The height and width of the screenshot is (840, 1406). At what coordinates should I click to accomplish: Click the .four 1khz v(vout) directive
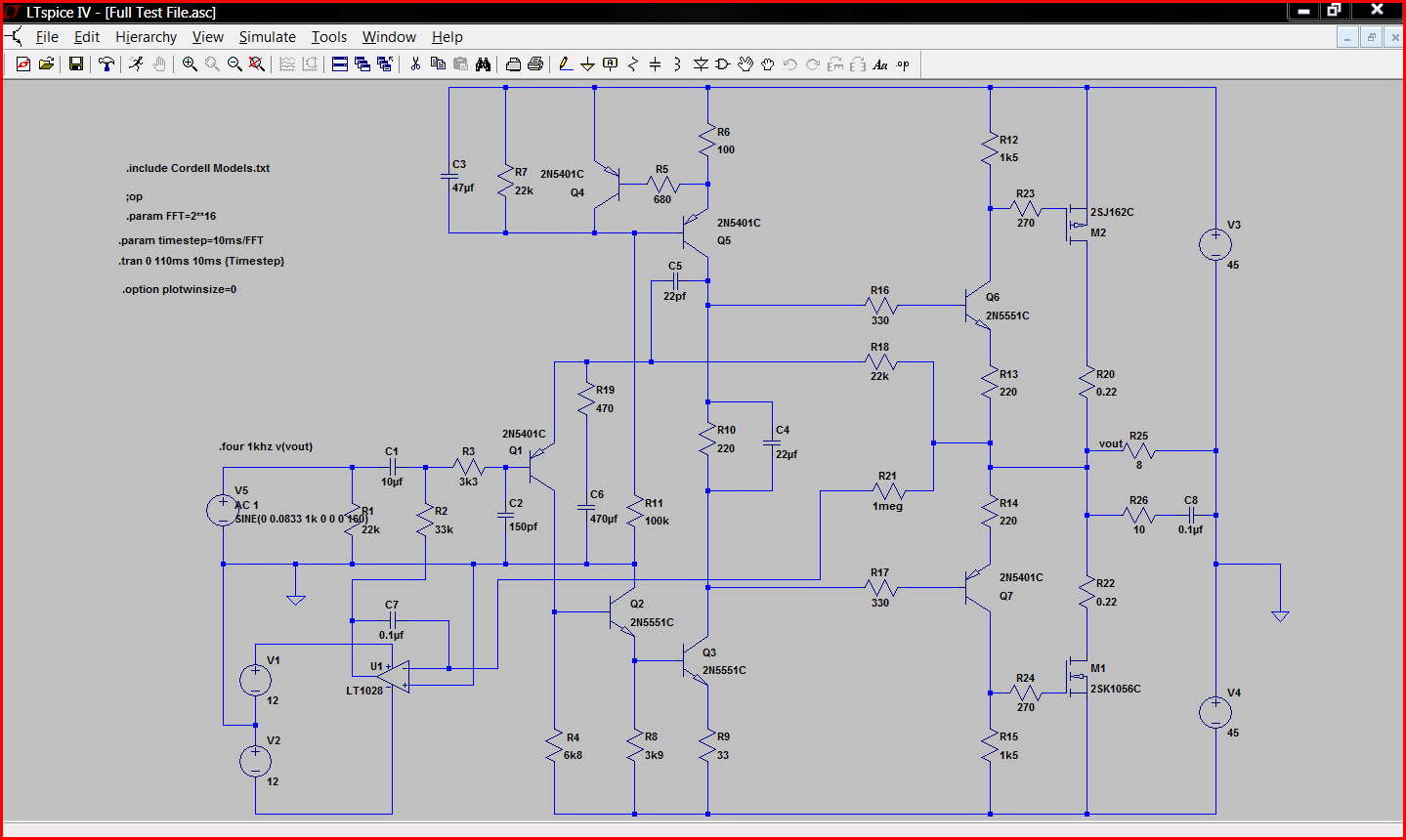click(x=266, y=446)
